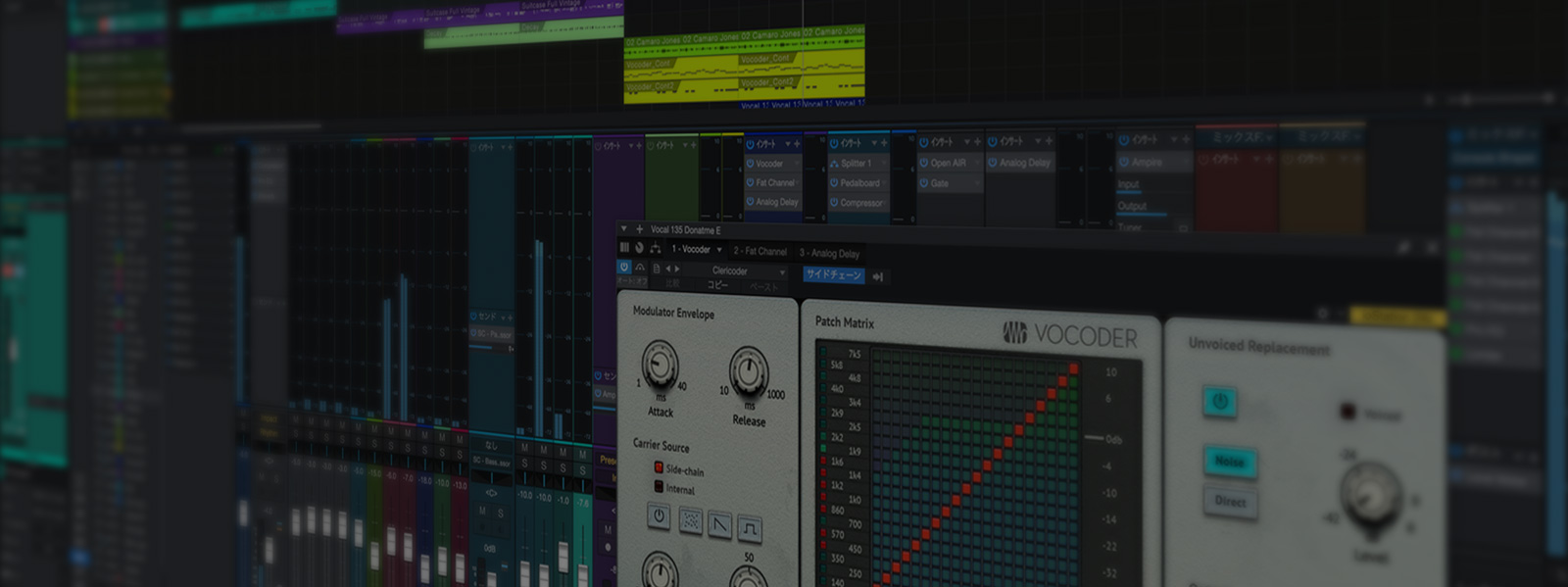Switch to the 3 - Analog Delay tab
Viewport: 1568px width, 587px height.
point(829,253)
